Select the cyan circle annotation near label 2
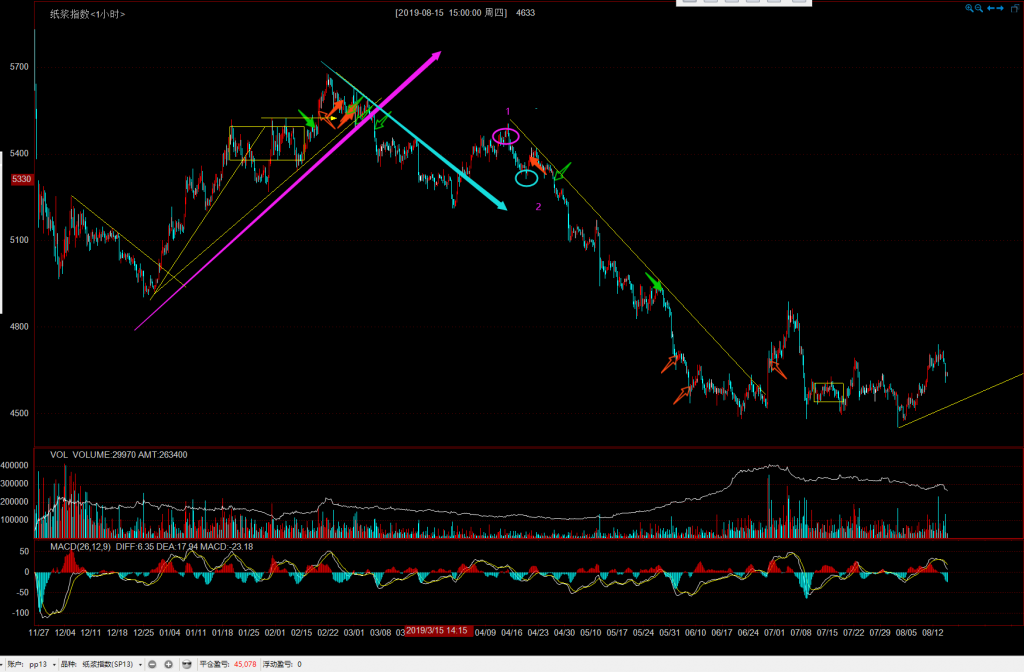Image resolution: width=1024 pixels, height=672 pixels. tap(526, 178)
